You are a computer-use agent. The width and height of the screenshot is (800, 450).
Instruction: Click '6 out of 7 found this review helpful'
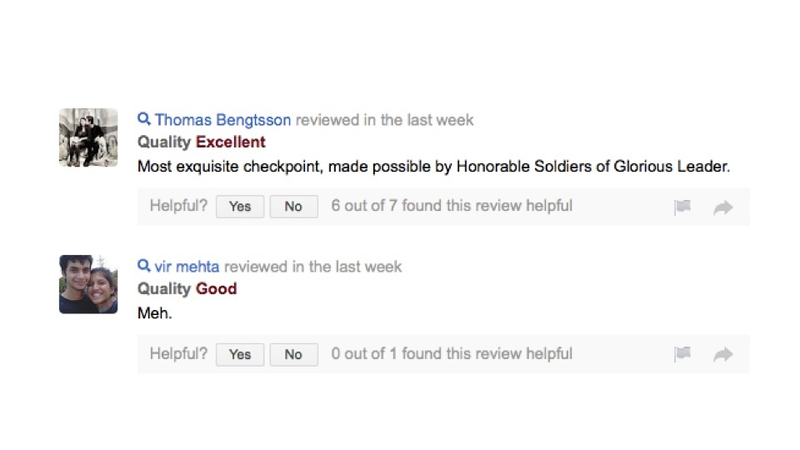coord(452,206)
